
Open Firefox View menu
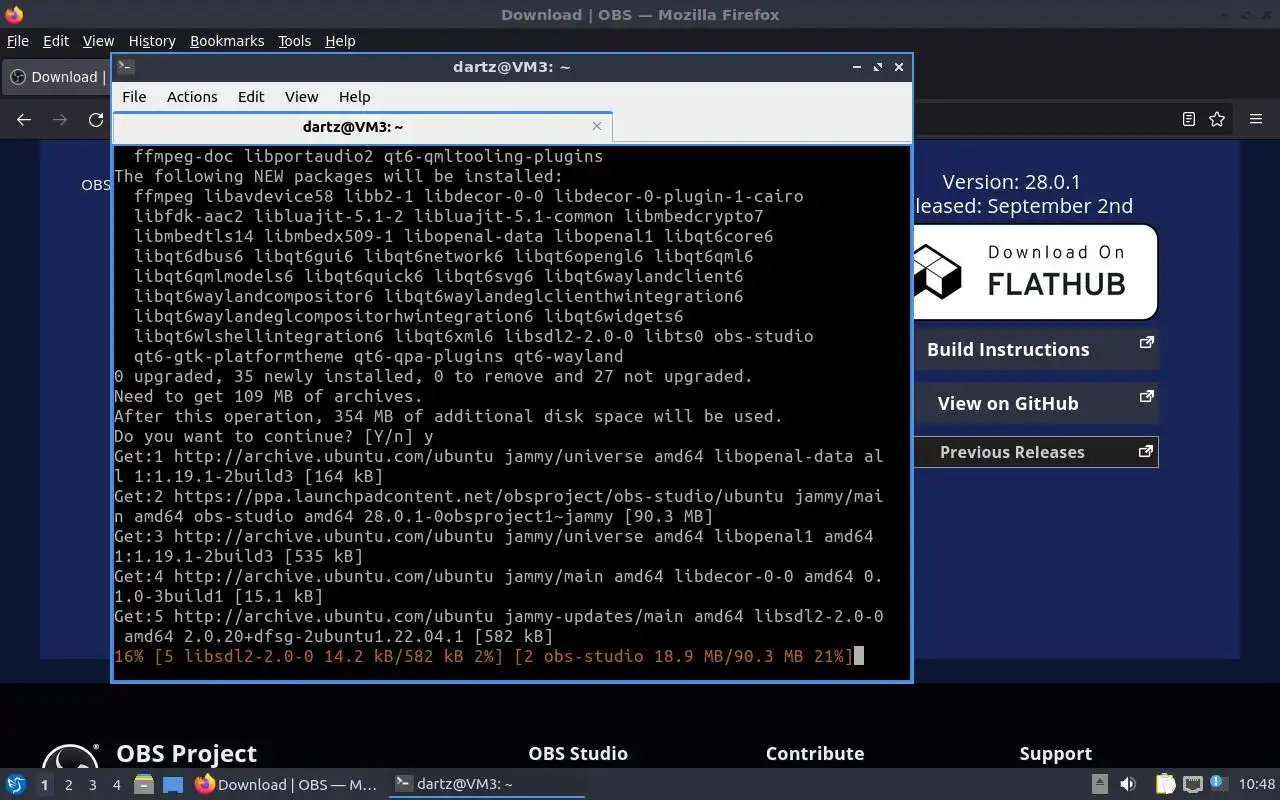pos(98,41)
